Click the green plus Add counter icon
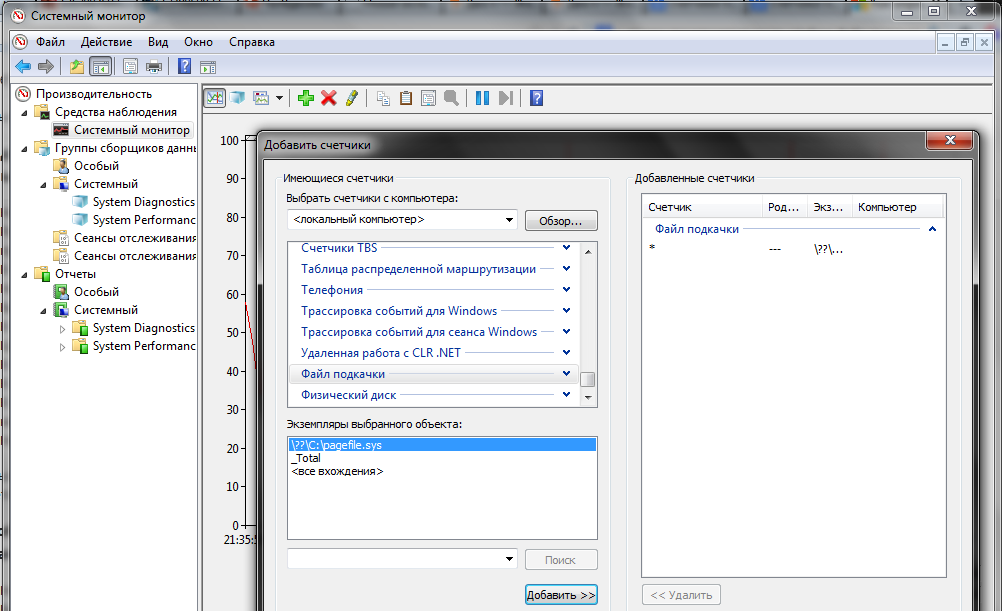The height and width of the screenshot is (611, 1002). coord(305,98)
